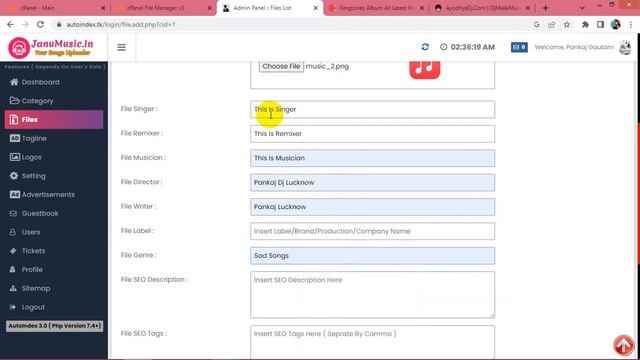
Task: Click the red scroll-to-top arrow button
Action: point(623,345)
